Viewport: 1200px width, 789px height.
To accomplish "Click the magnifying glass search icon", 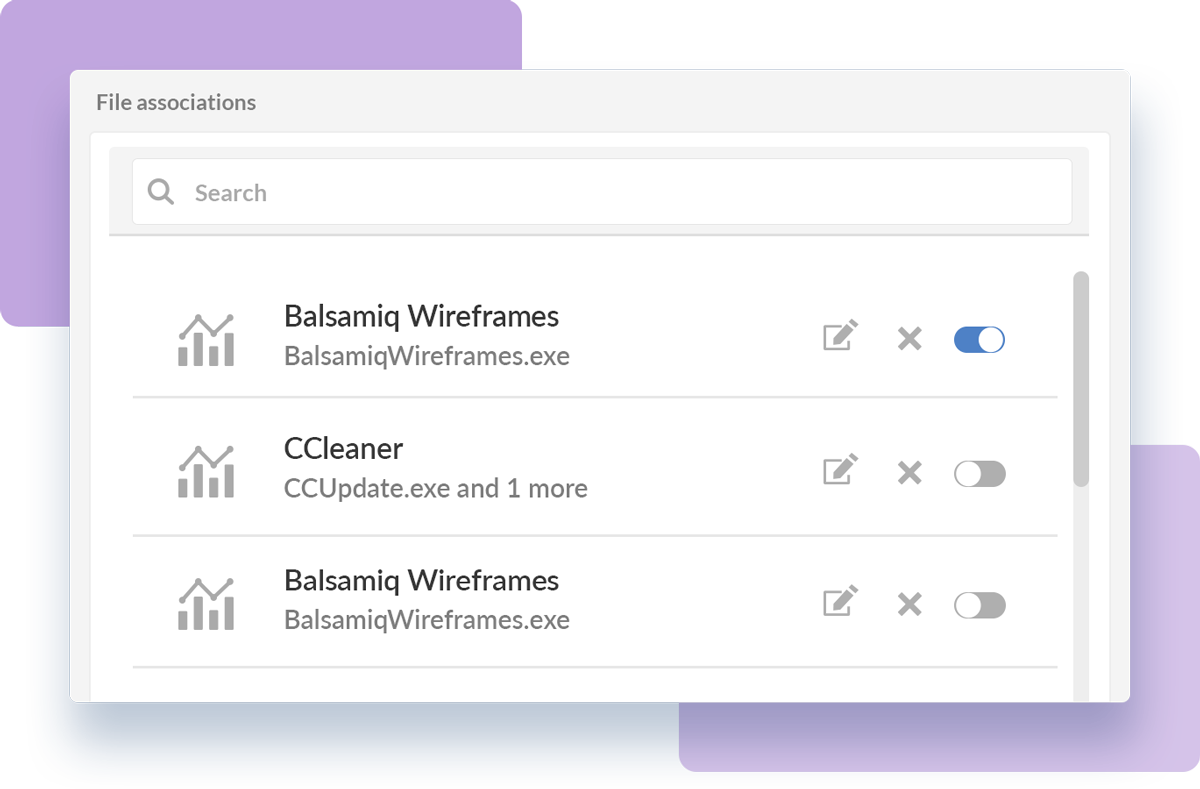I will tap(160, 192).
